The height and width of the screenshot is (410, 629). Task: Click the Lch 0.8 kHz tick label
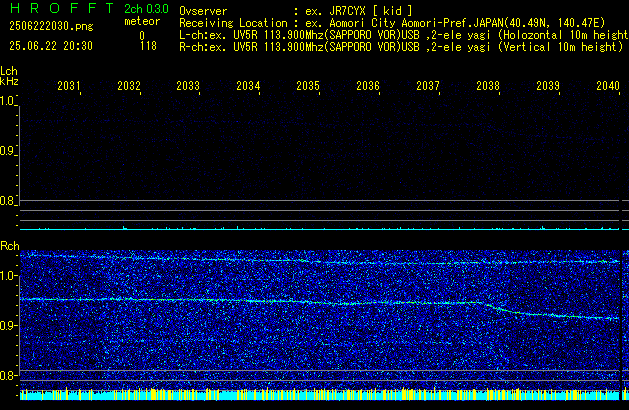(8, 201)
